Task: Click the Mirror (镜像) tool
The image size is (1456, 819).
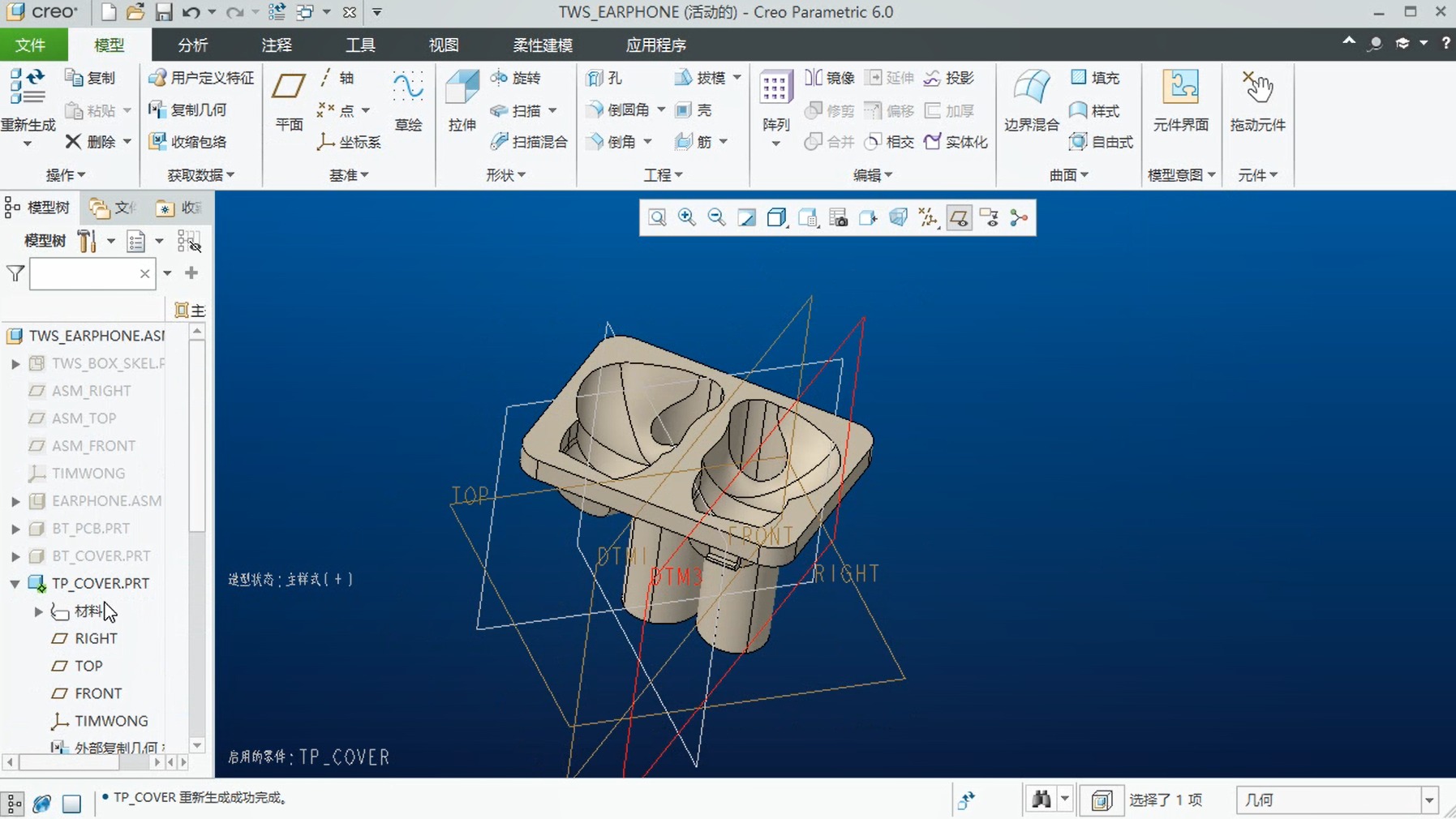Action: (x=829, y=78)
